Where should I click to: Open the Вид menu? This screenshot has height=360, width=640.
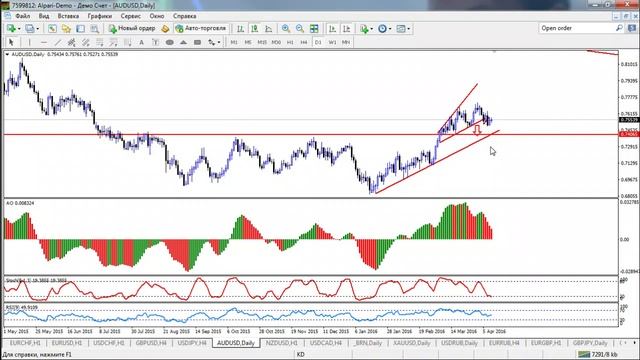tap(44, 16)
